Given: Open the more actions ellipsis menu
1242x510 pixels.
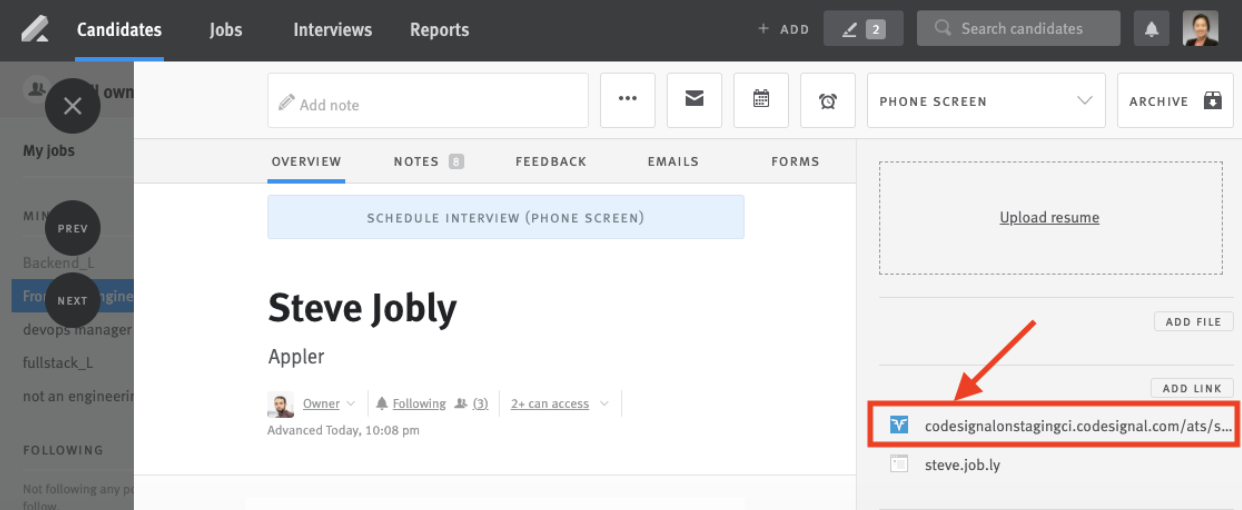Looking at the screenshot, I should 628,101.
